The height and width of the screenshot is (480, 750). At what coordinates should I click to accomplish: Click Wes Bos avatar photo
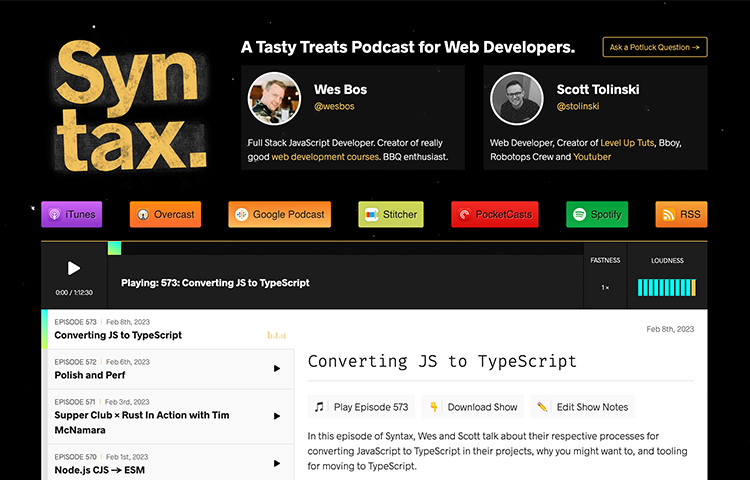pos(274,98)
